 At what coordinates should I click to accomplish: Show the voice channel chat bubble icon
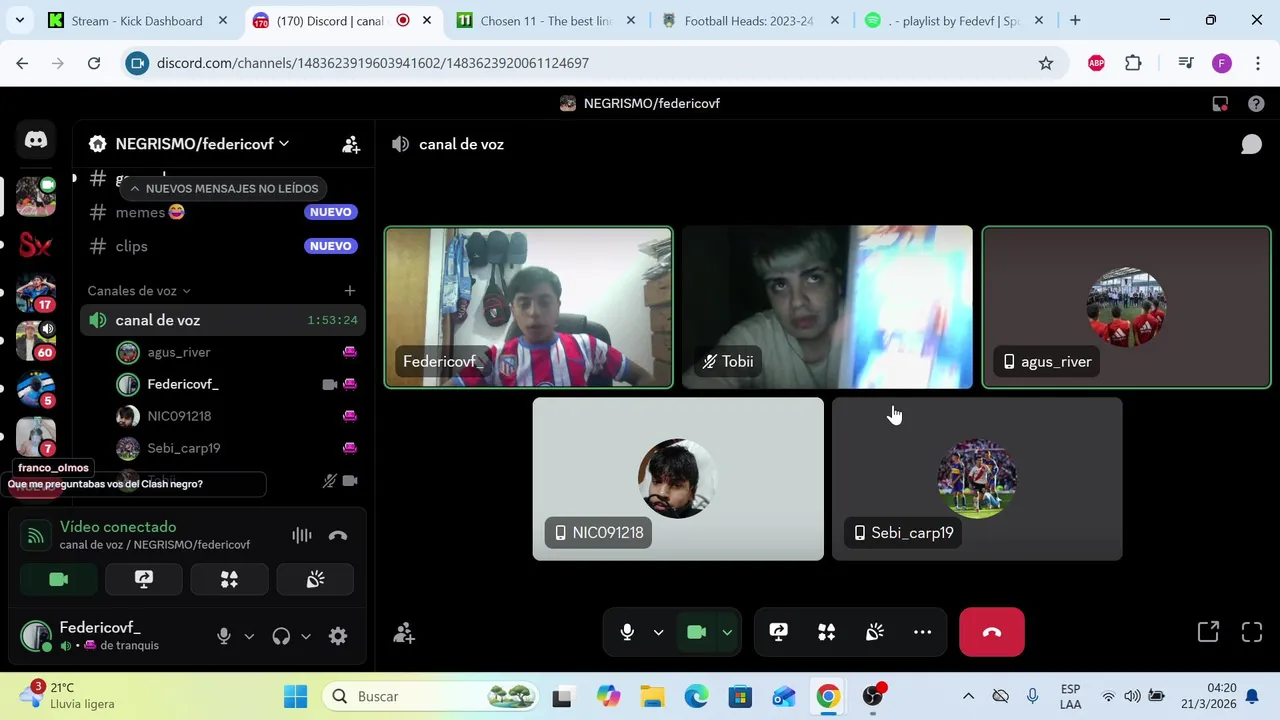tap(1251, 145)
